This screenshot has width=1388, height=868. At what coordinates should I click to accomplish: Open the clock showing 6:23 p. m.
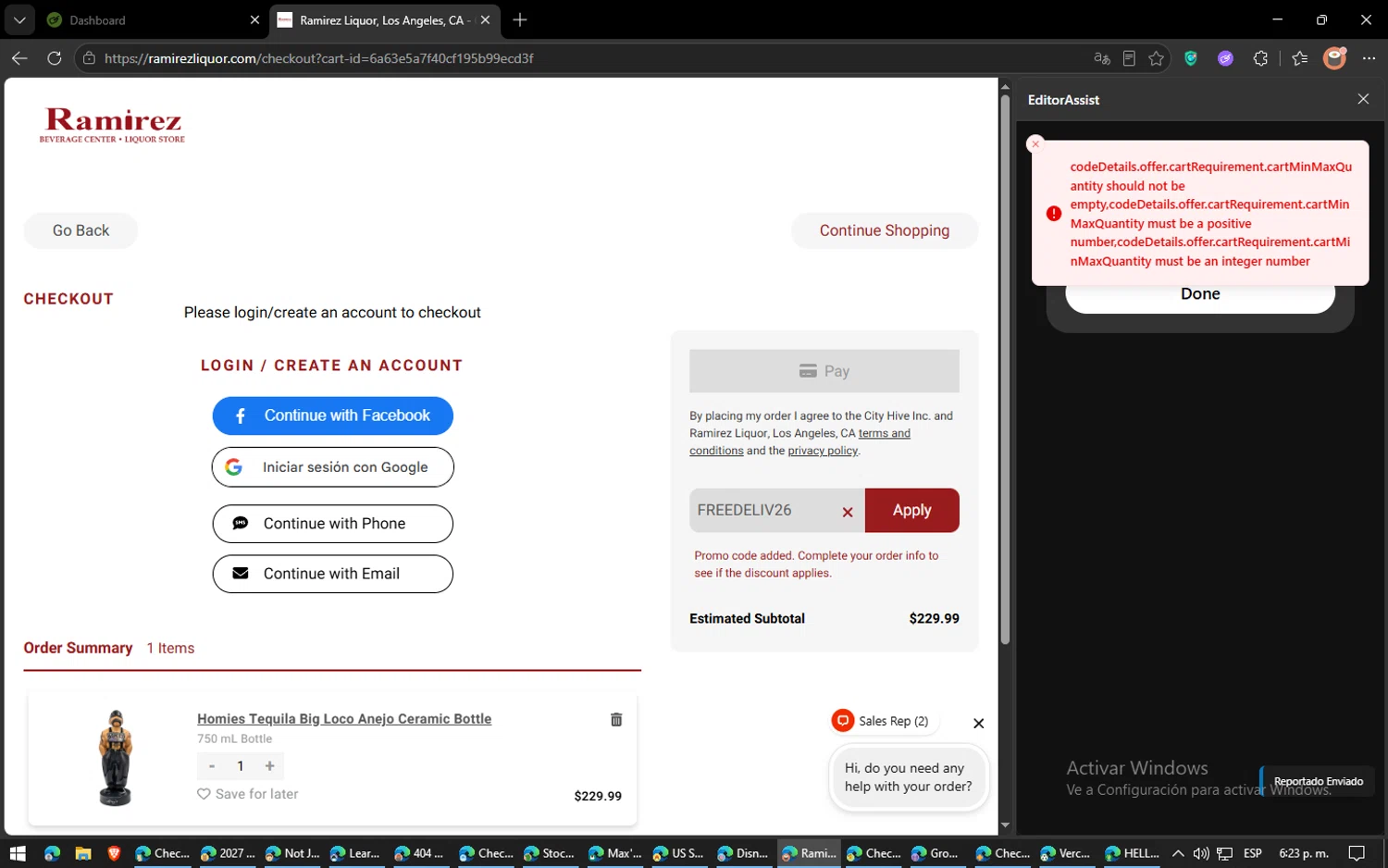(1303, 853)
